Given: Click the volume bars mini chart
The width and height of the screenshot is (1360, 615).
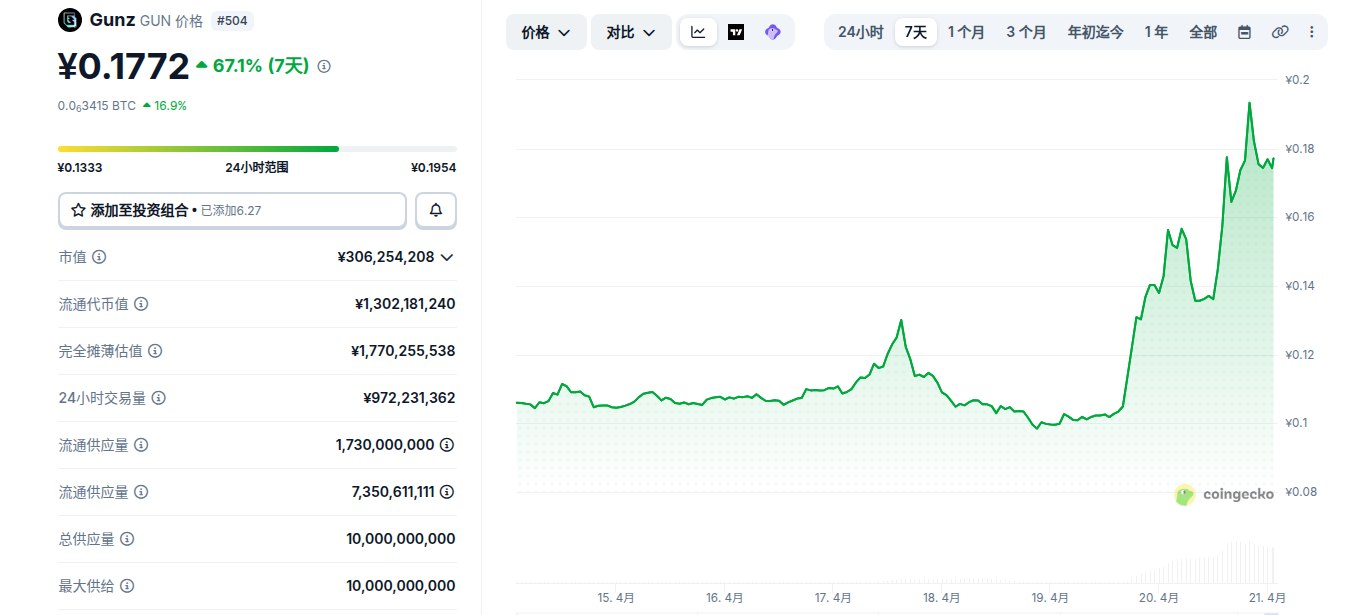Looking at the screenshot, I should (1200, 563).
